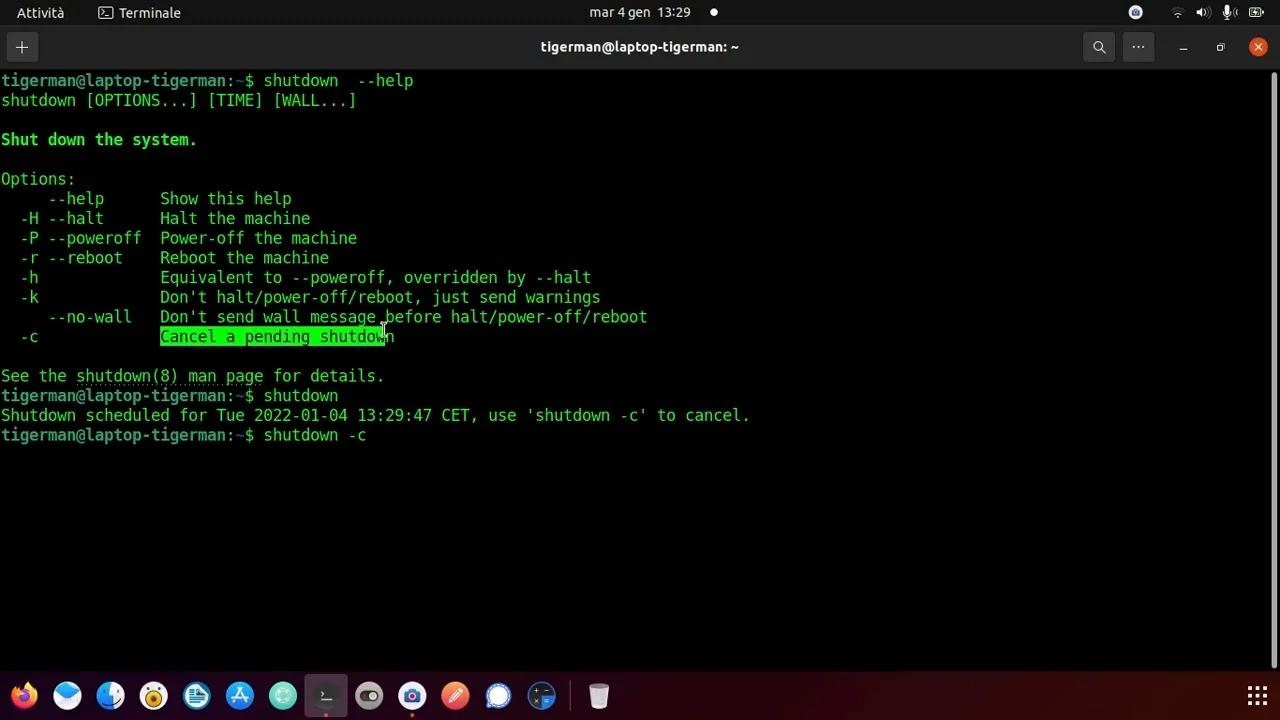1280x720 pixels.
Task: Click the volume icon in system tray
Action: click(x=1203, y=13)
